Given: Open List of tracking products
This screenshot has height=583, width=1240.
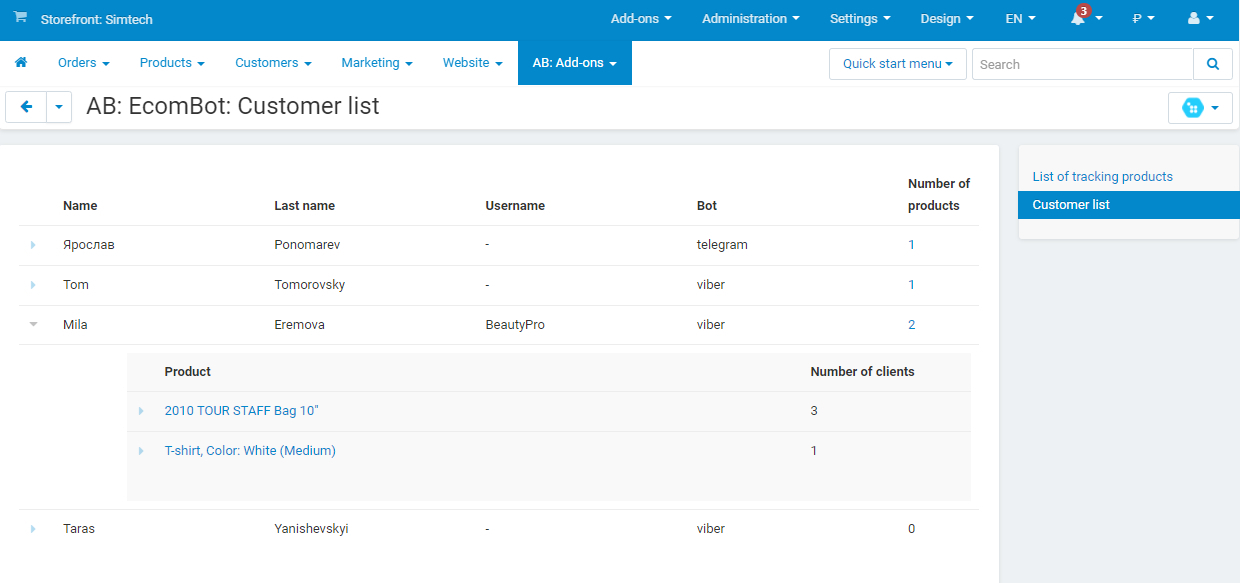Looking at the screenshot, I should [1102, 176].
